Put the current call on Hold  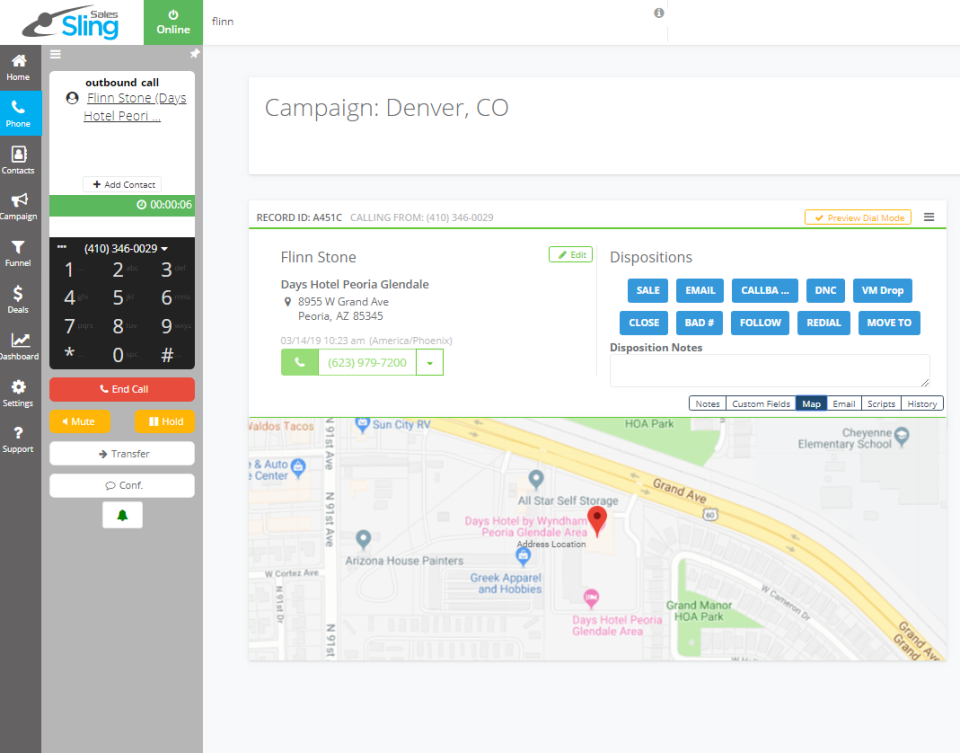point(164,421)
